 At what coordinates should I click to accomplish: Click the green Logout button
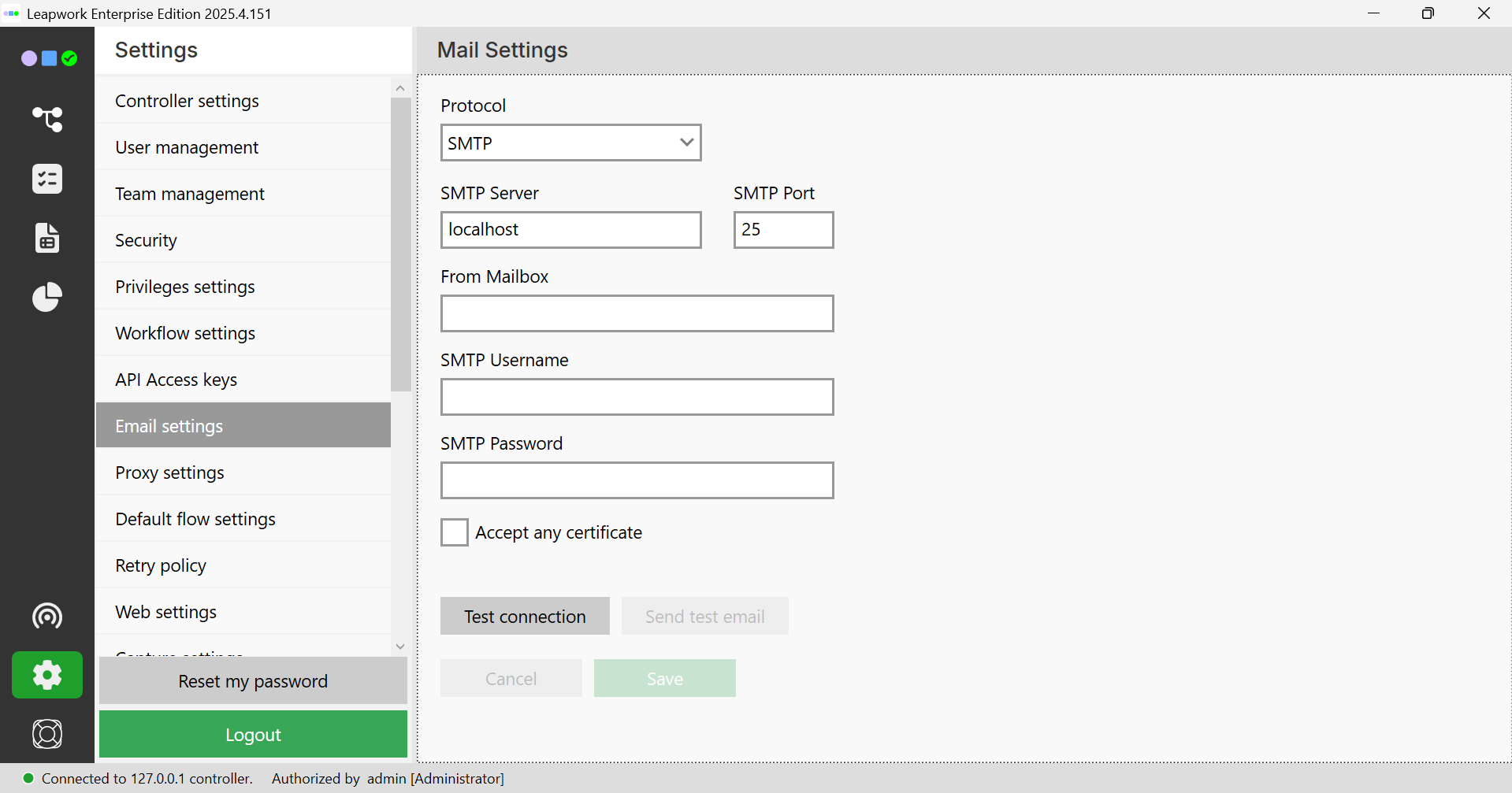pos(253,734)
